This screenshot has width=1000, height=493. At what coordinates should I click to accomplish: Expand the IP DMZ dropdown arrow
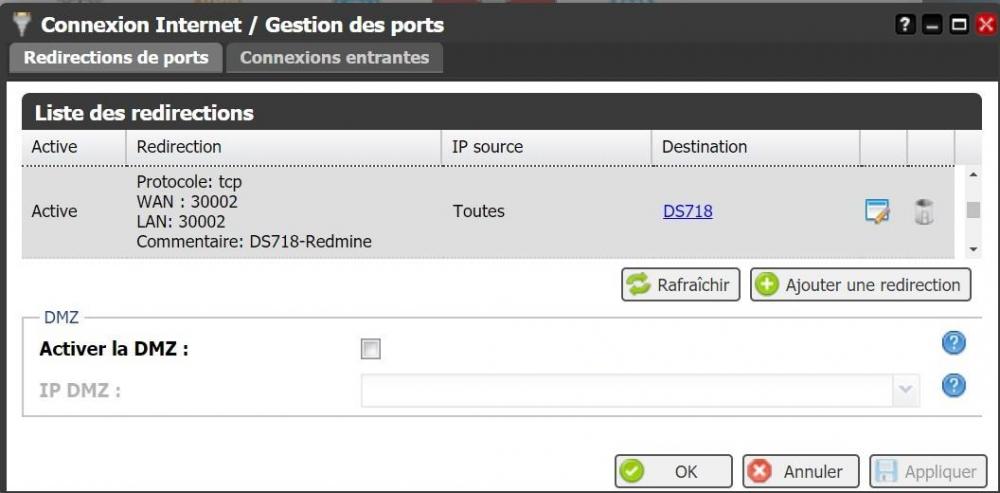tap(907, 390)
